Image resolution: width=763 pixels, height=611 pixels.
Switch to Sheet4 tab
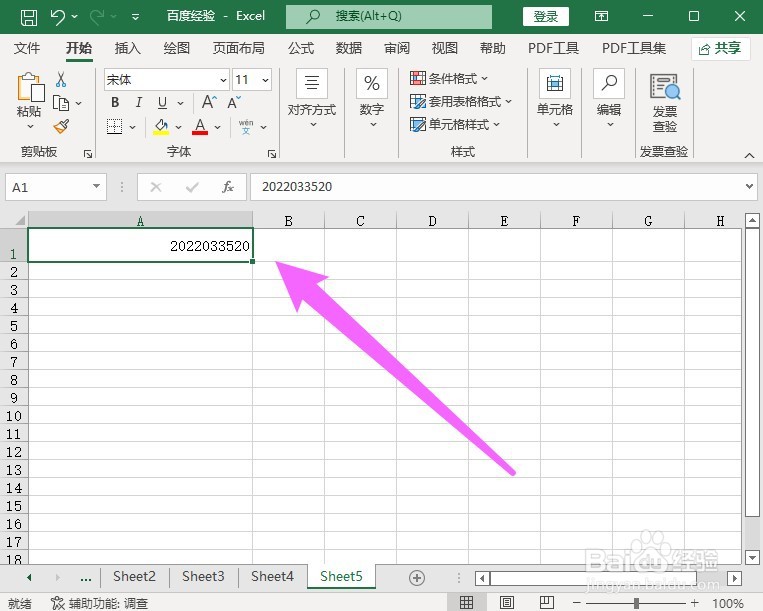pyautogui.click(x=272, y=576)
